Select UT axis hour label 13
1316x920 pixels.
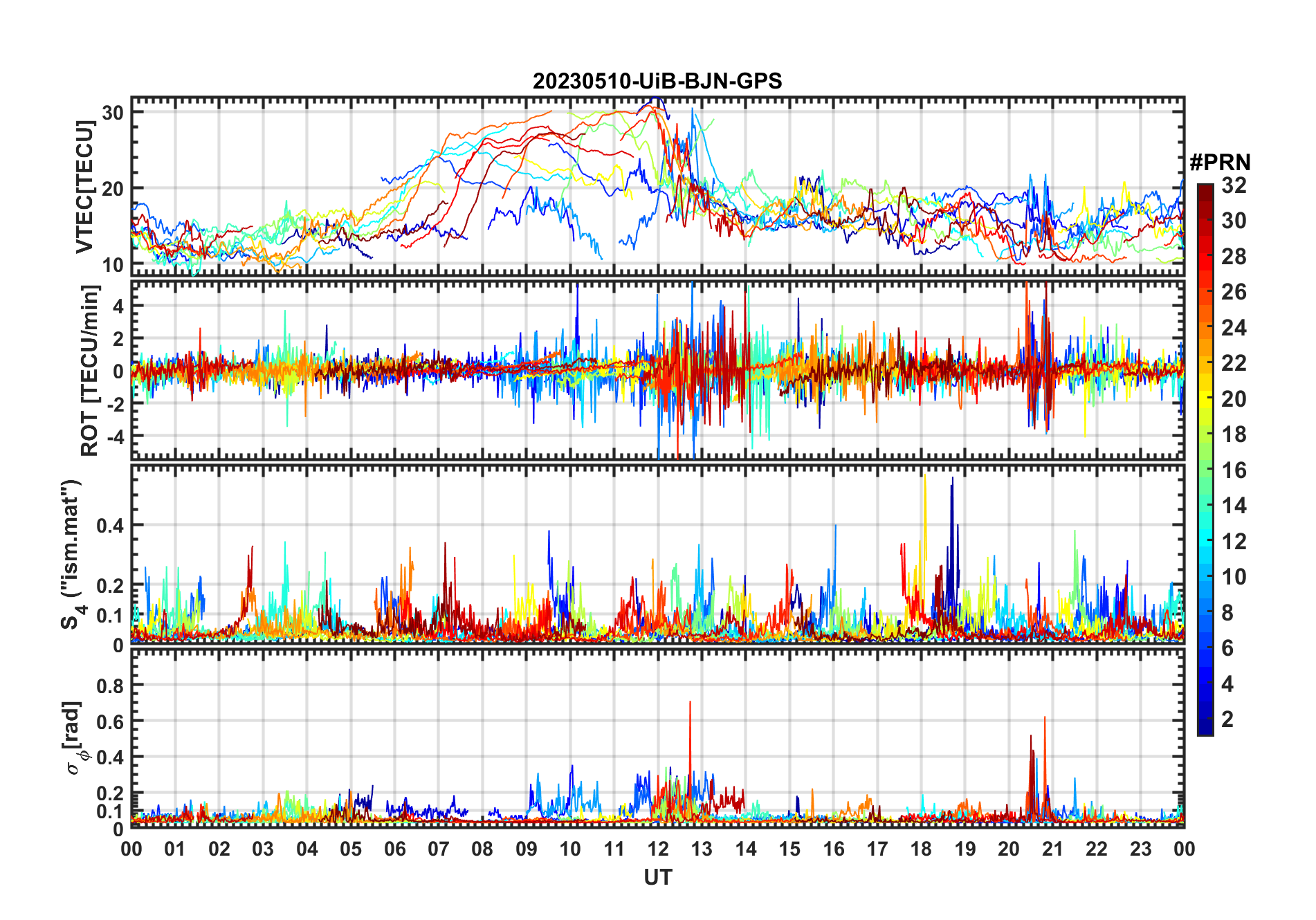(702, 849)
